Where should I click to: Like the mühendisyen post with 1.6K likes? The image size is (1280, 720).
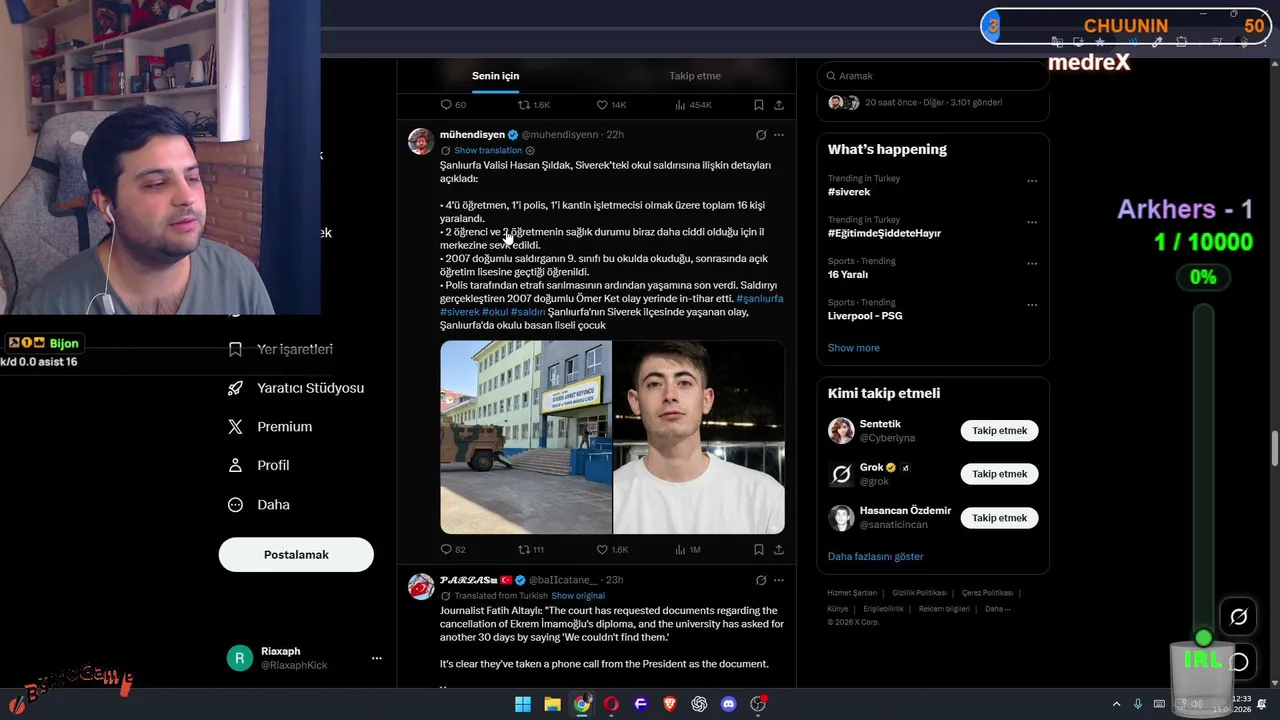tap(612, 550)
